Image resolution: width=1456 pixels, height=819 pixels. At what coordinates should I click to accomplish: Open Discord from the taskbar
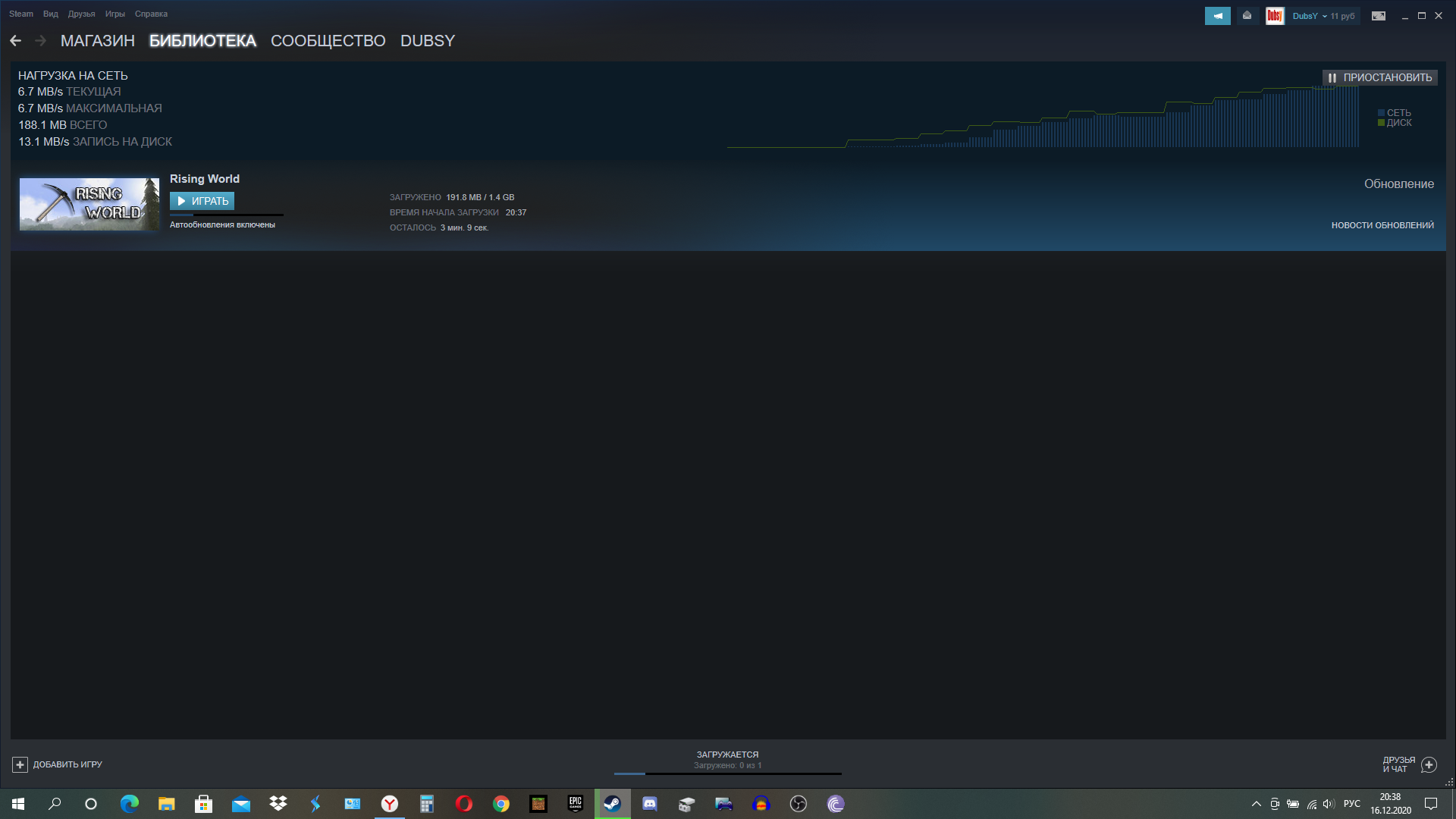(650, 804)
